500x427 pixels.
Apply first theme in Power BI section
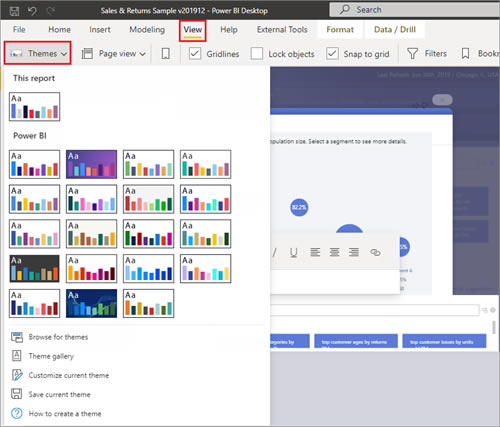click(x=34, y=164)
